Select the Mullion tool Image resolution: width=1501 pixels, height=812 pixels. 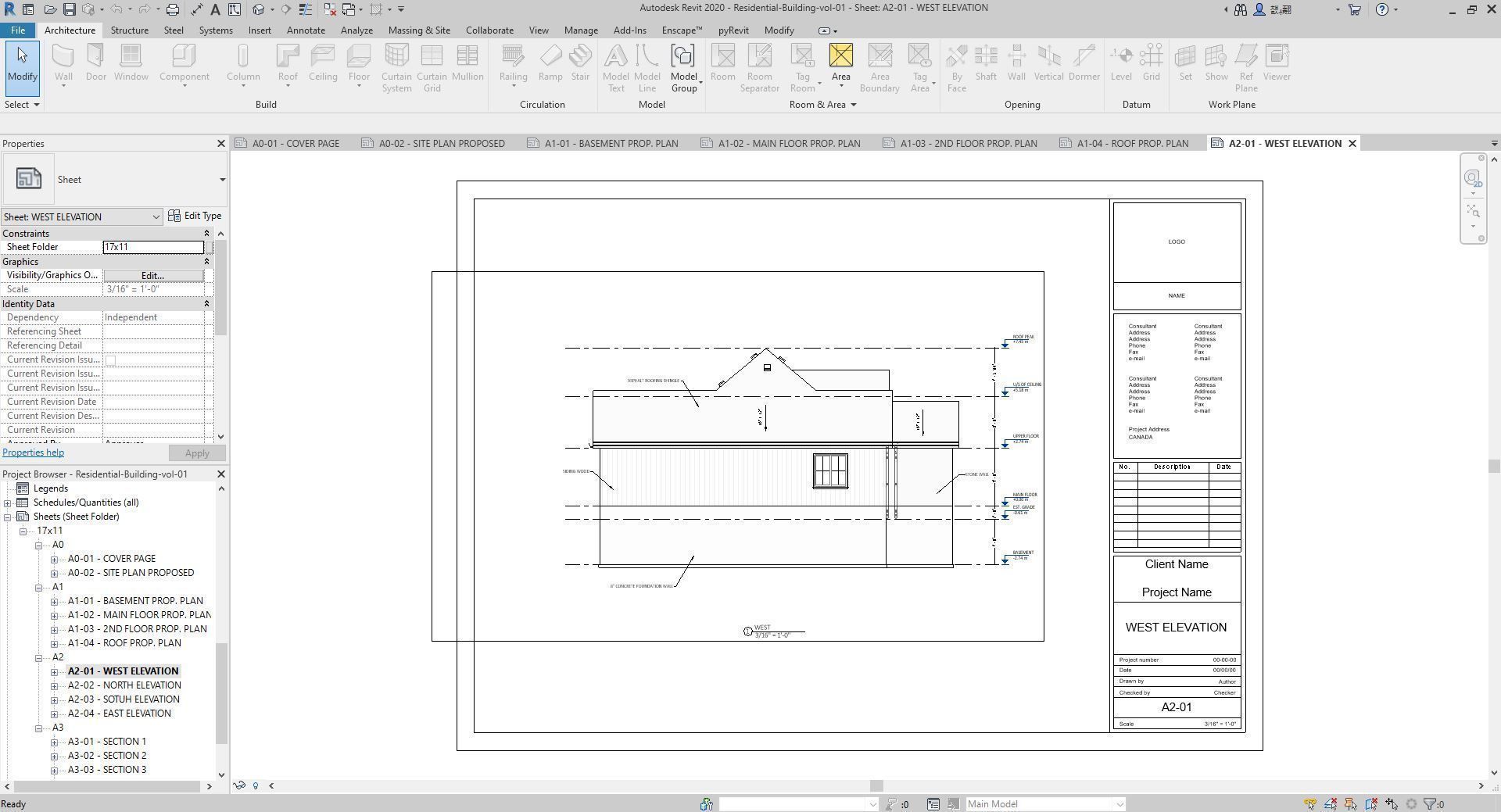[467, 63]
